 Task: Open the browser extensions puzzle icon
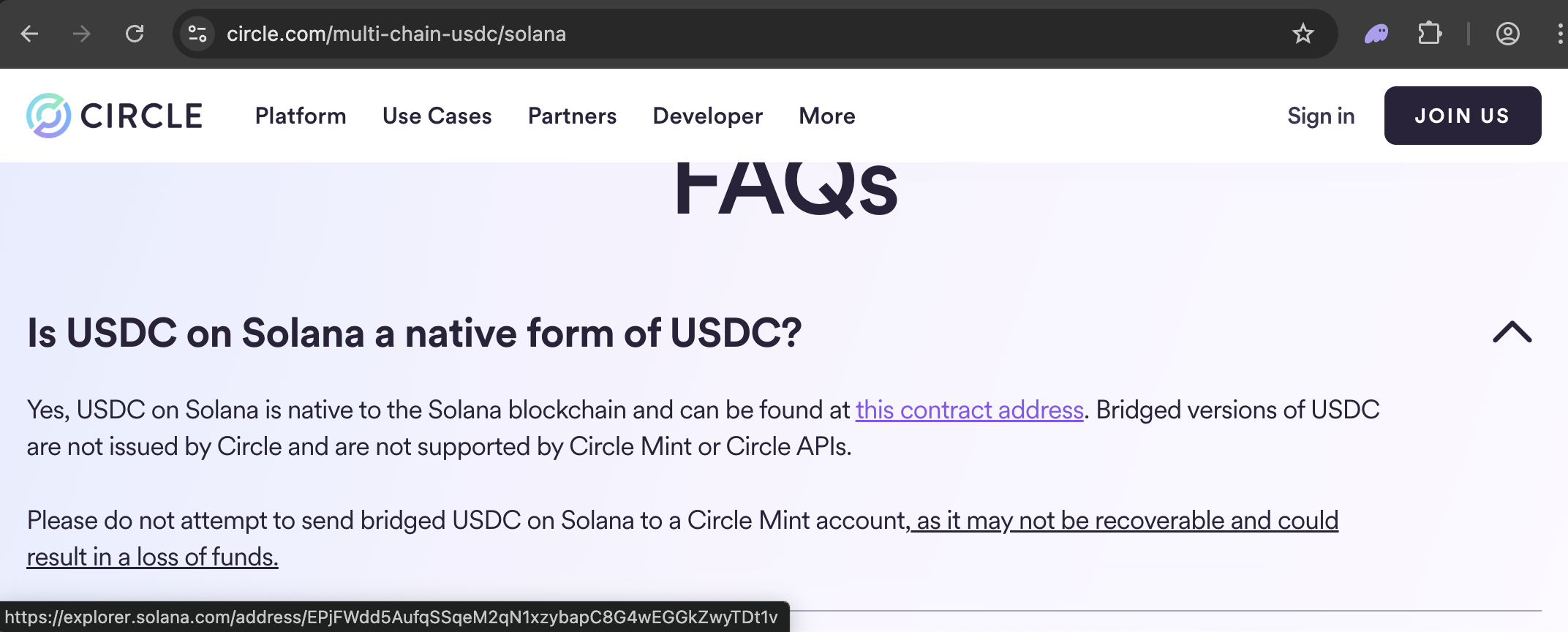[x=1430, y=34]
